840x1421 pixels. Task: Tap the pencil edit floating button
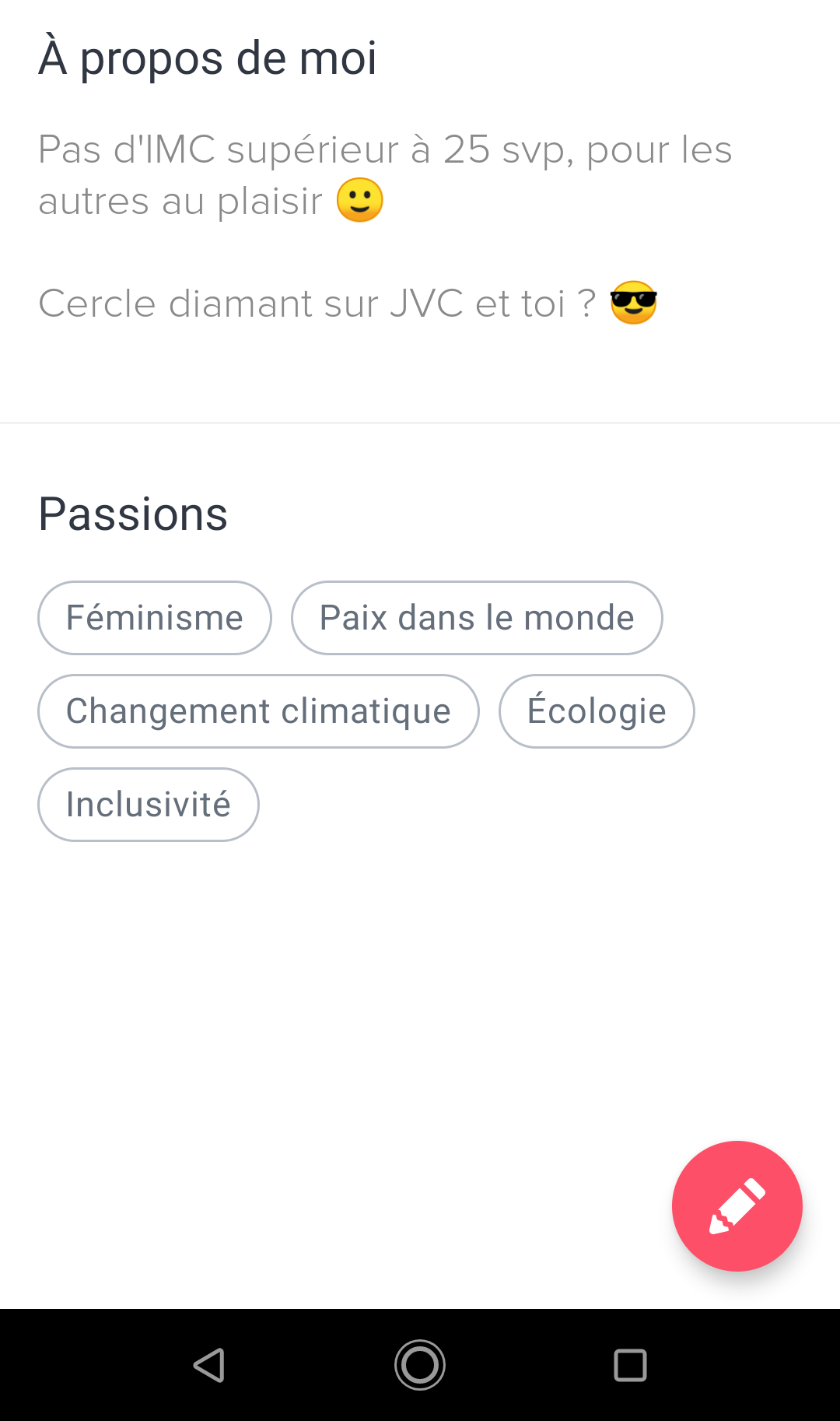coord(737,1205)
